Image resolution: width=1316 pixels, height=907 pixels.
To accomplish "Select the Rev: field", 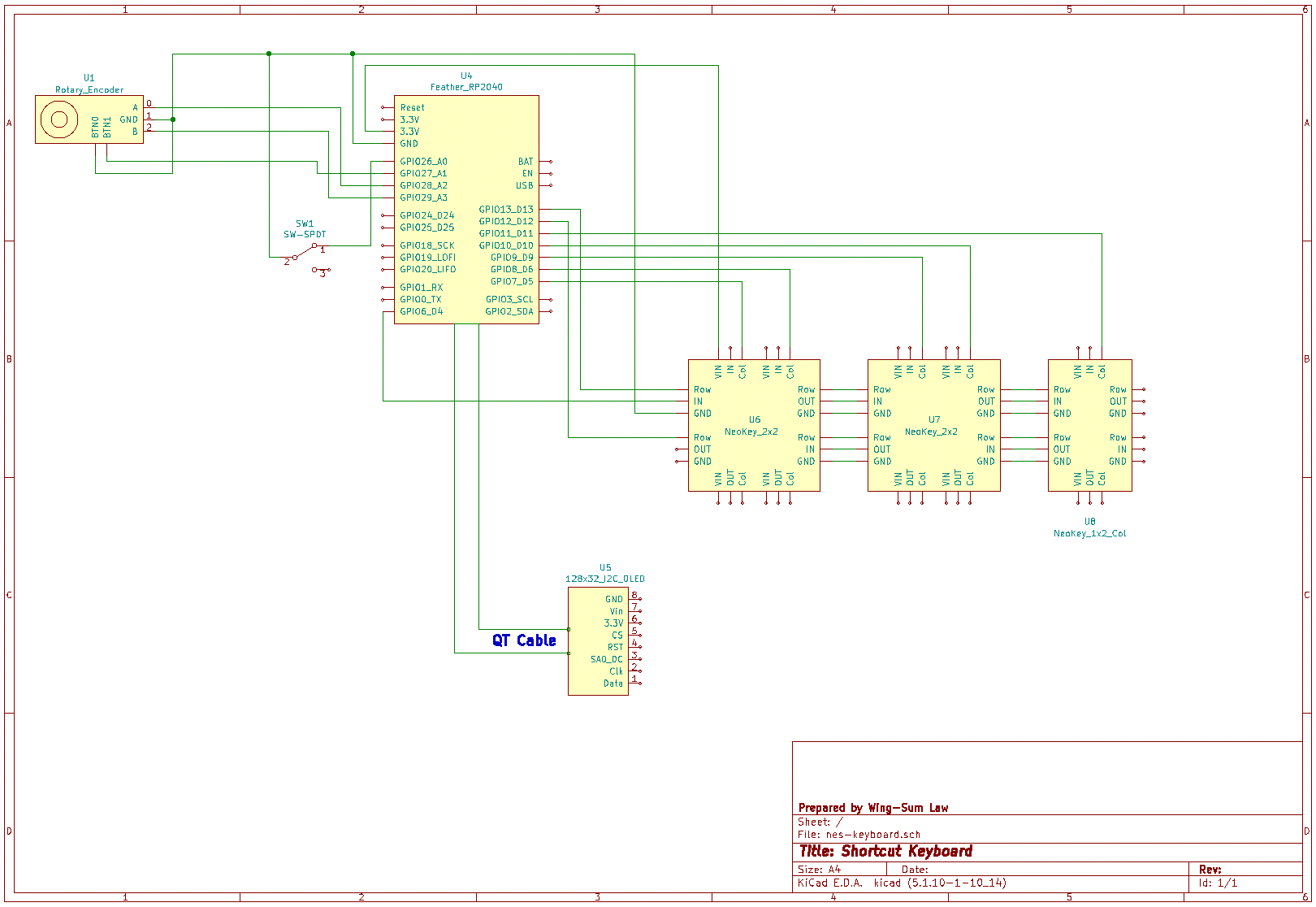I will click(x=1210, y=870).
